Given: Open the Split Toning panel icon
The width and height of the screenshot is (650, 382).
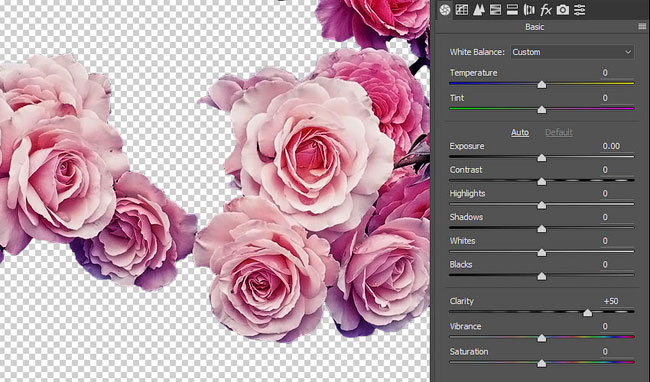Looking at the screenshot, I should click(512, 10).
